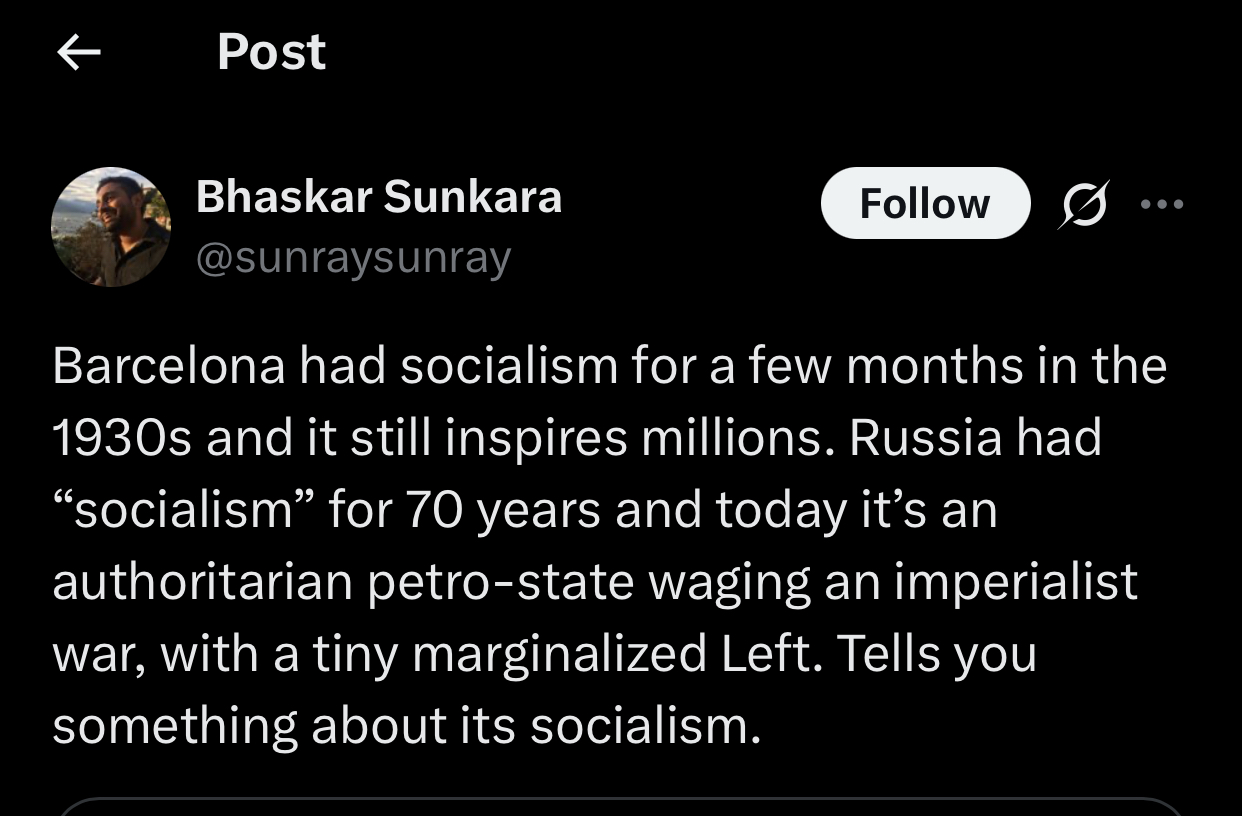1242x816 pixels.
Task: Tap the back arrow icon
Action: coord(79,53)
